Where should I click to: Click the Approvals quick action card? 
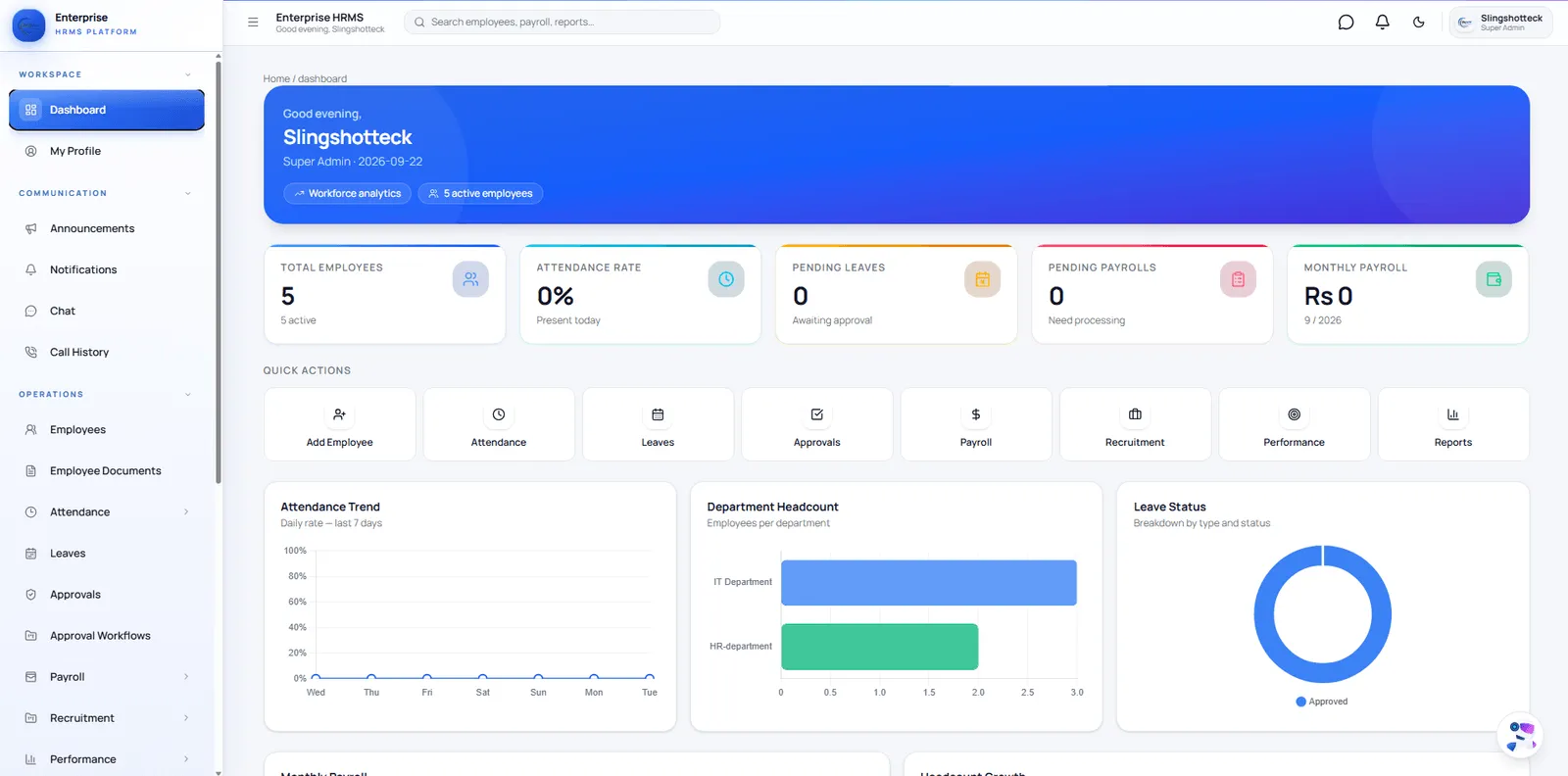(x=817, y=424)
